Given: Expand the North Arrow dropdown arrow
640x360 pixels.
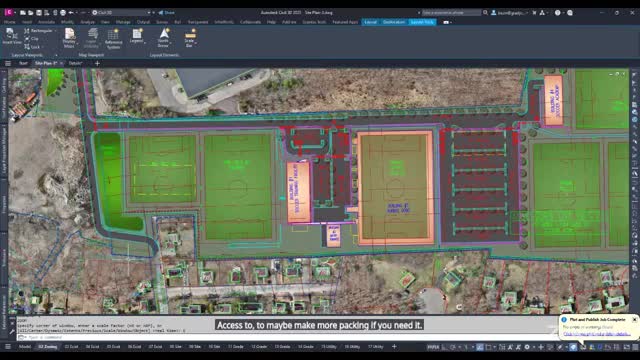Looking at the screenshot, I should pos(171,42).
